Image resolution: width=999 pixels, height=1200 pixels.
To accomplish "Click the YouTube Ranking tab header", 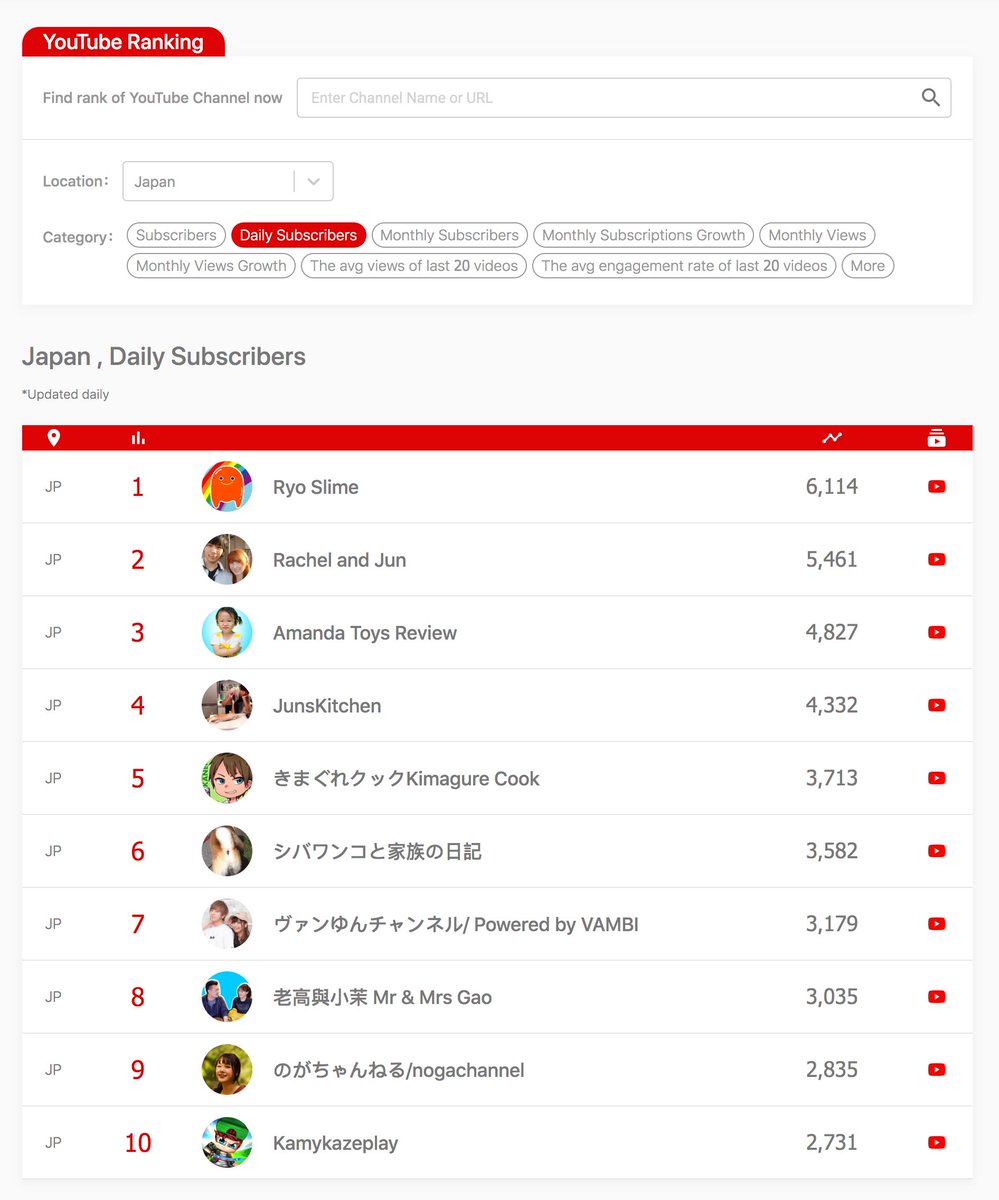I will tap(123, 42).
